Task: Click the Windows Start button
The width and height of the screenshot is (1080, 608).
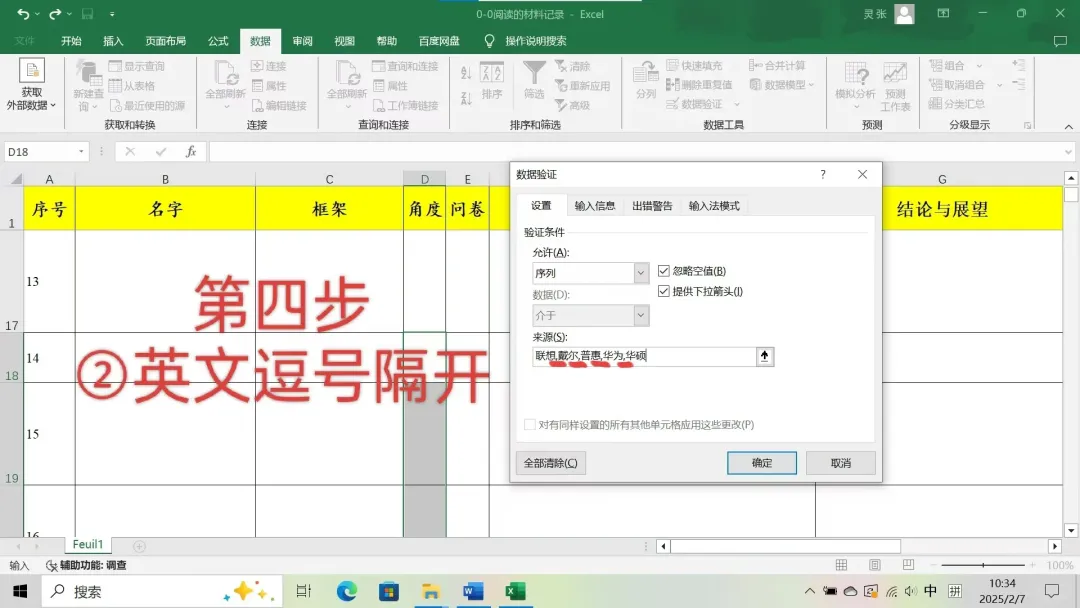Action: point(20,591)
